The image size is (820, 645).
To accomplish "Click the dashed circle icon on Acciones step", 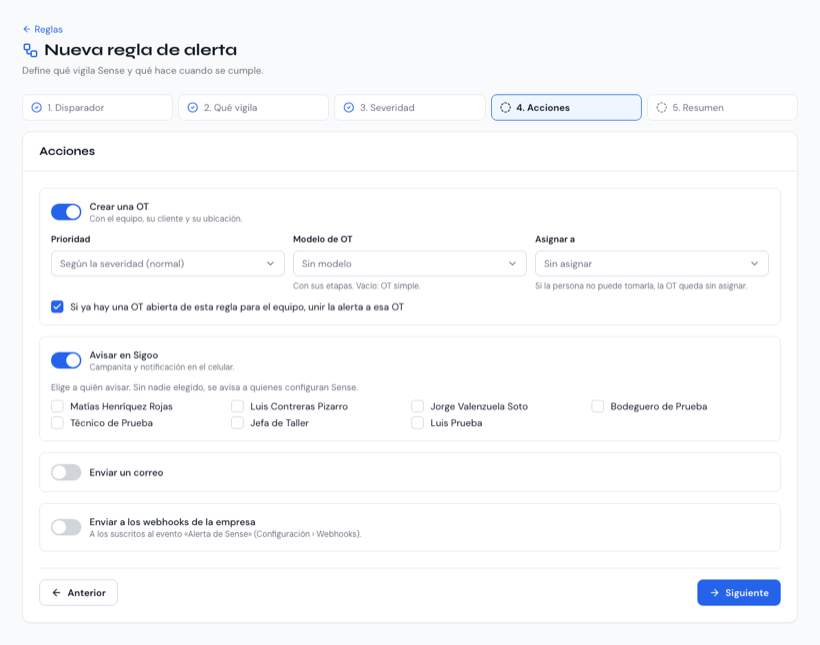I will click(x=505, y=108).
